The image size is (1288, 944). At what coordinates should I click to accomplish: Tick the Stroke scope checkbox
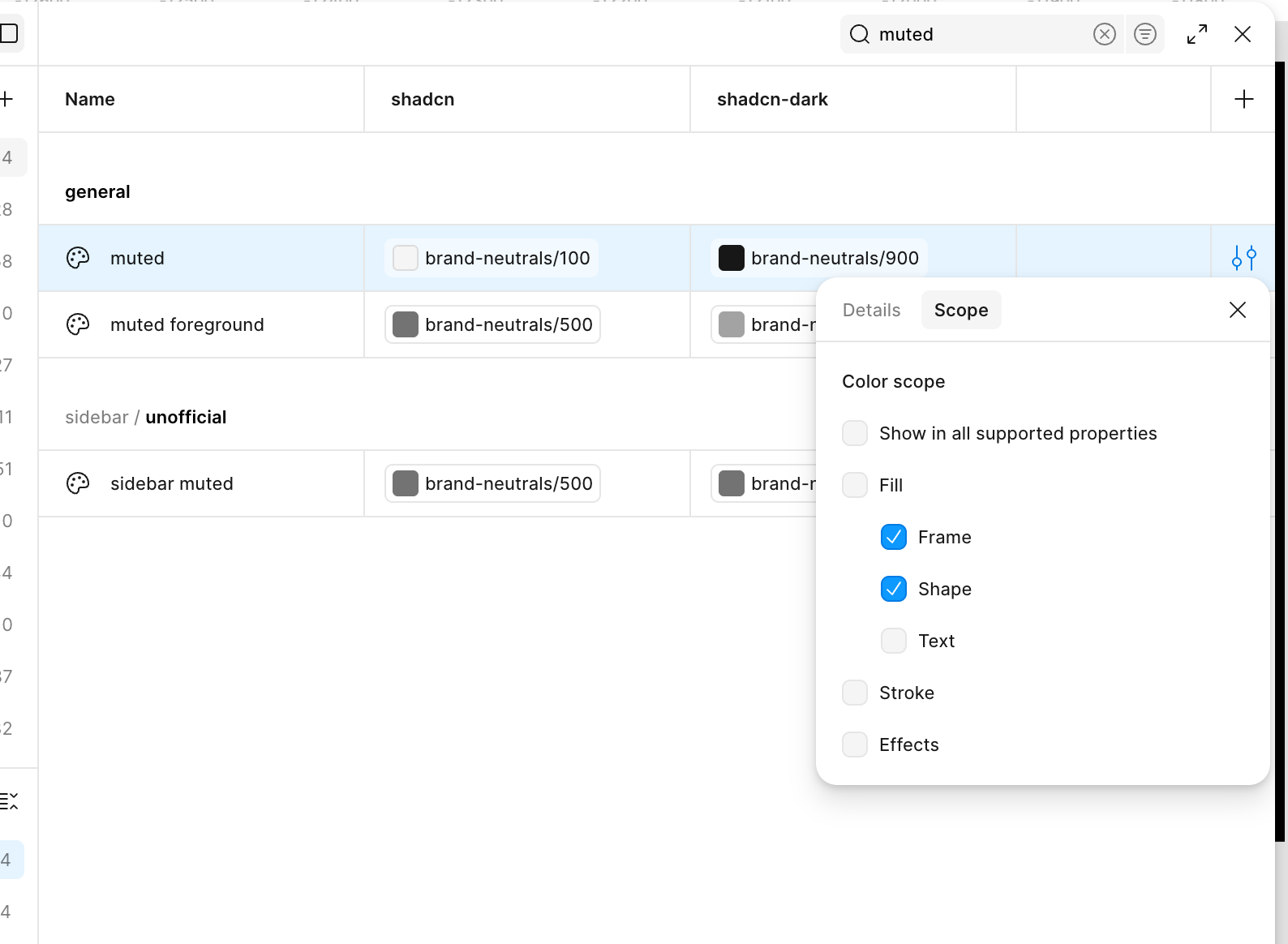click(854, 693)
